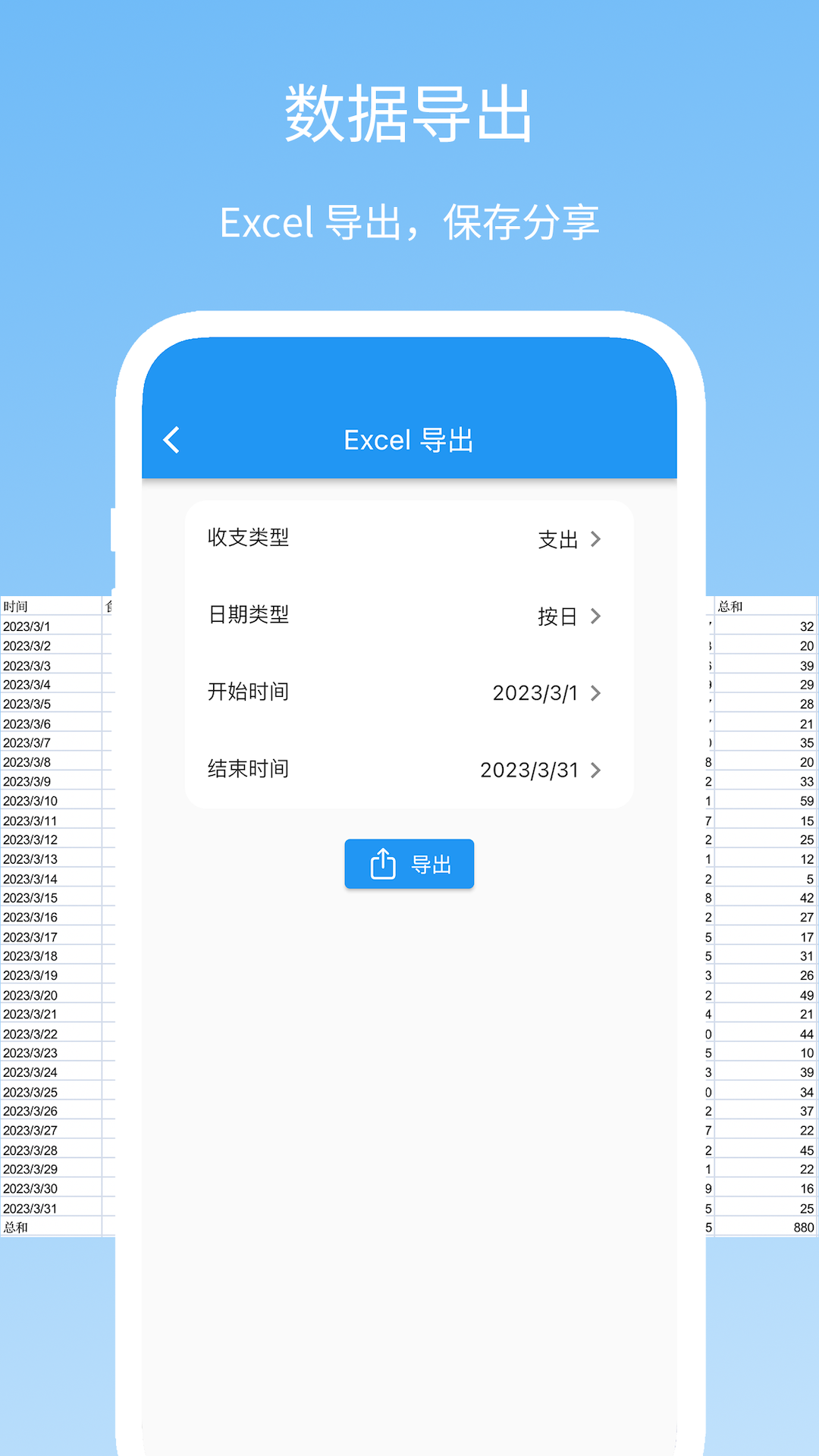Tap the 收支类型 row label

248,538
